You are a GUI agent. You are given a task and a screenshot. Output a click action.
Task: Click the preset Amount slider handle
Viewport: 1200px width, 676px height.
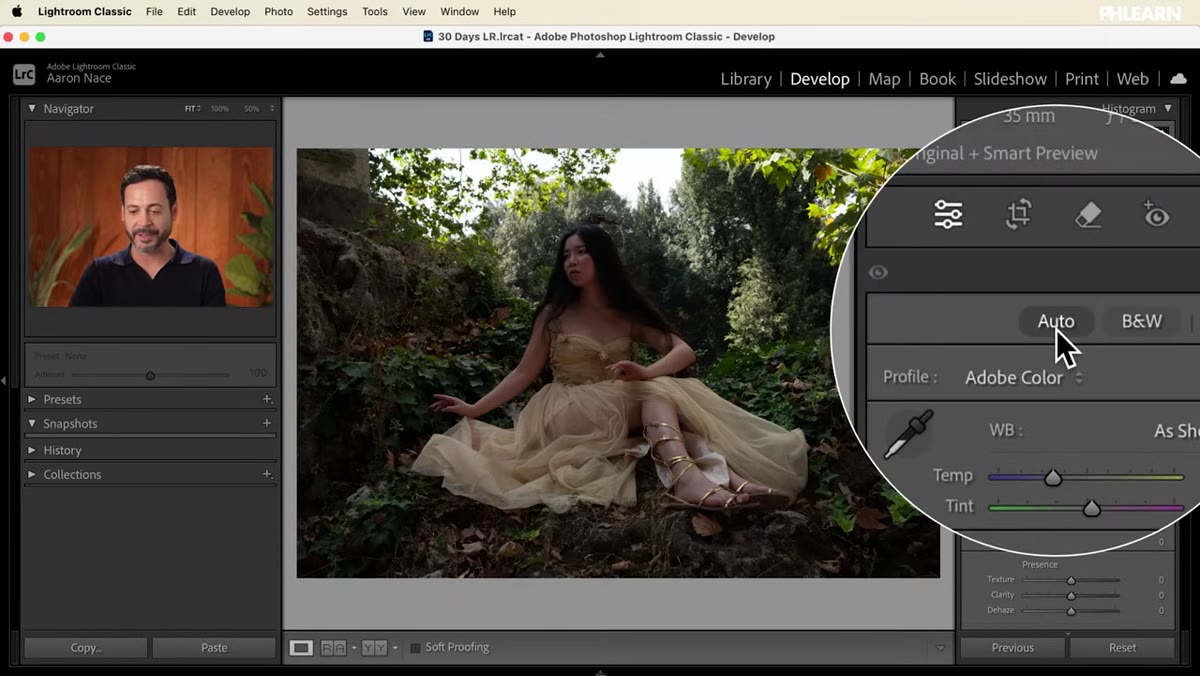[x=150, y=376]
